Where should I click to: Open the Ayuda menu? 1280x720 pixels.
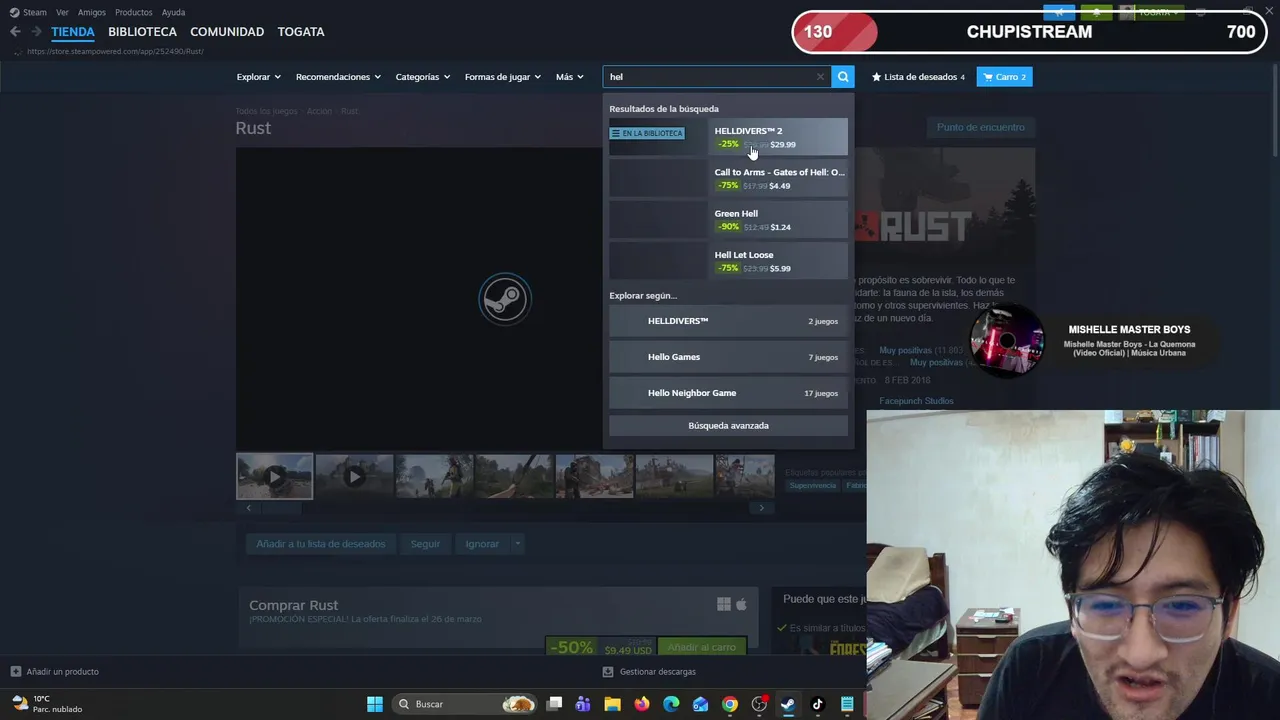[x=173, y=12]
